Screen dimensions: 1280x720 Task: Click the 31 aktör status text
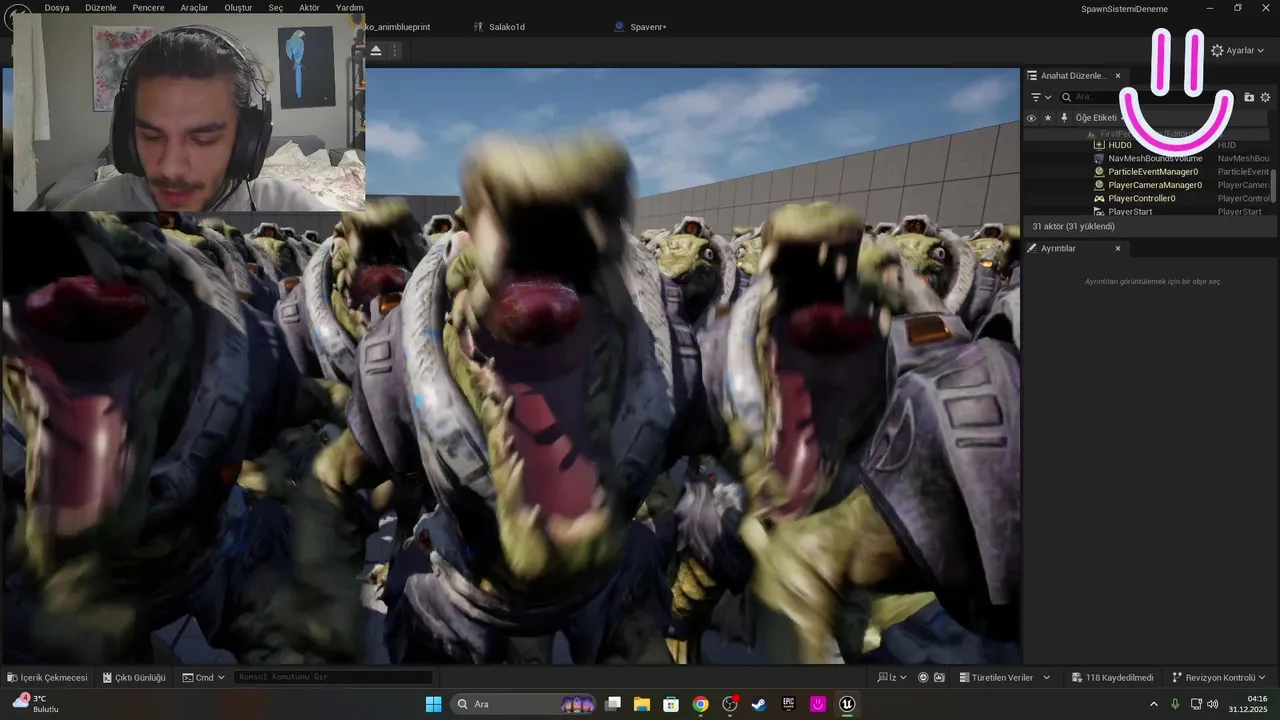point(1073,227)
